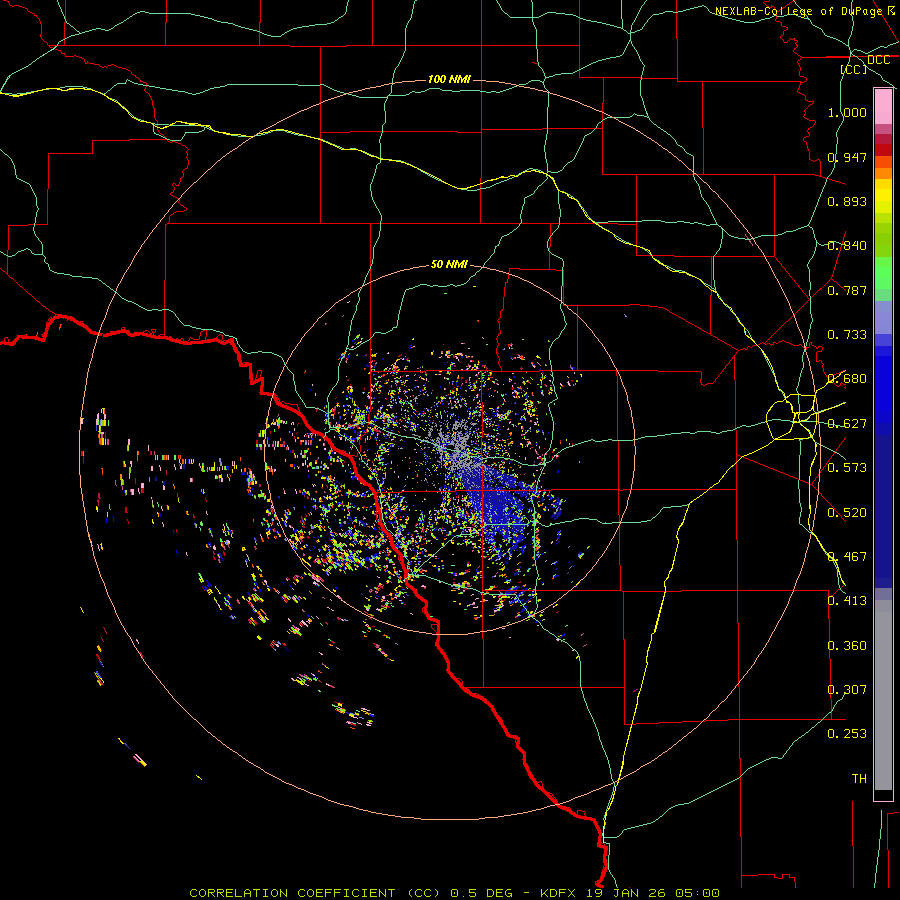Click the 0.413 legend value
The image size is (900, 900).
click(x=847, y=601)
